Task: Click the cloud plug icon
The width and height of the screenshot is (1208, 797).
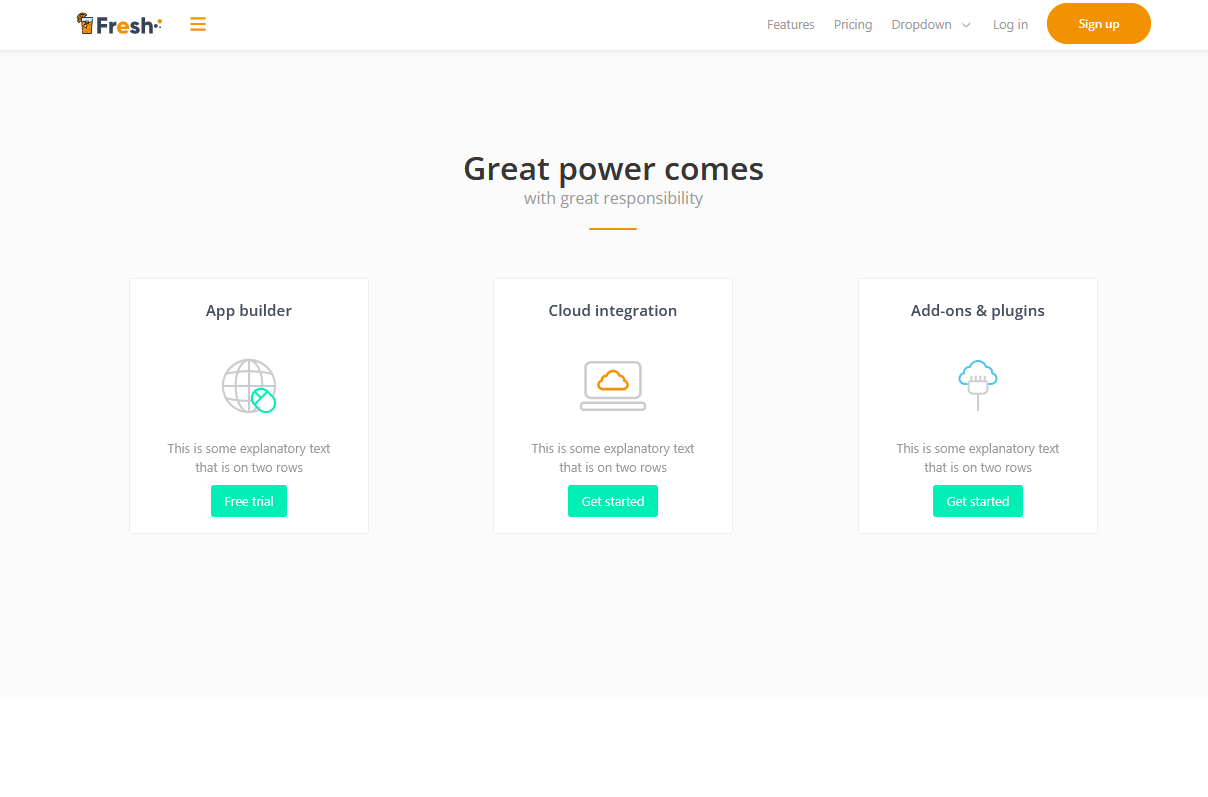Action: [x=977, y=385]
